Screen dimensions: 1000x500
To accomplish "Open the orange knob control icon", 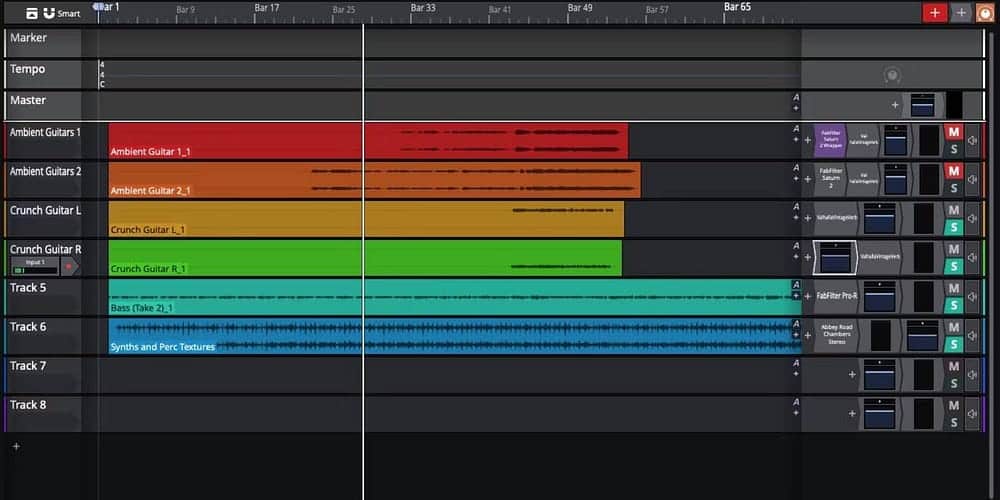I will pos(985,13).
